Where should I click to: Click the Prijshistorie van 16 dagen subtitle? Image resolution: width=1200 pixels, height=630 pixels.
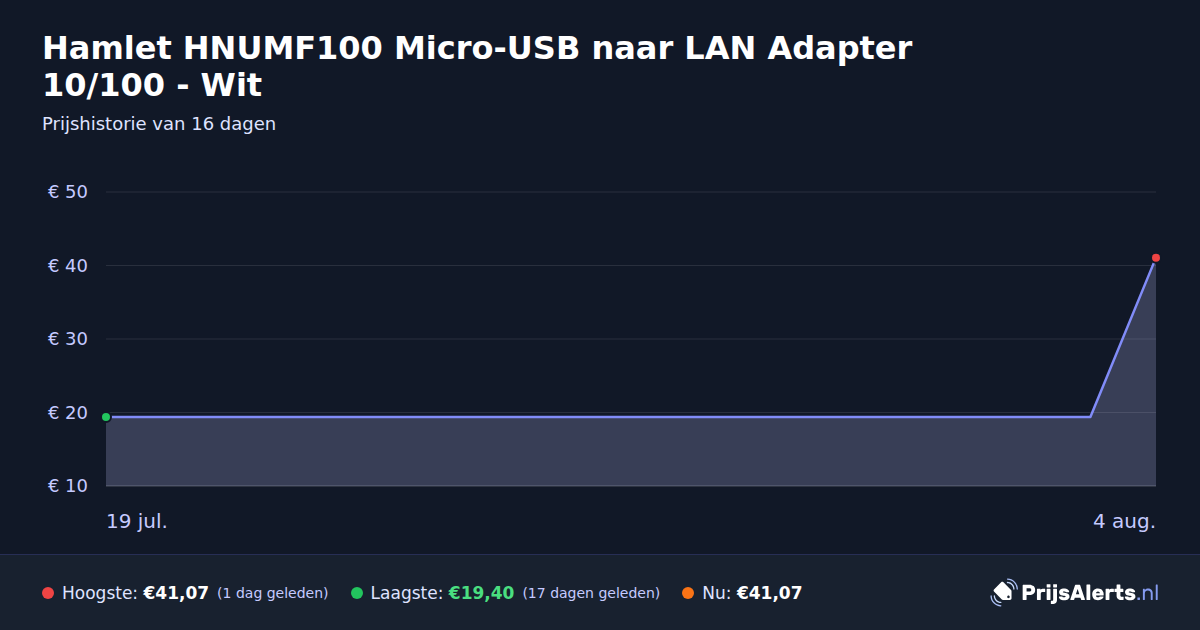click(x=159, y=124)
